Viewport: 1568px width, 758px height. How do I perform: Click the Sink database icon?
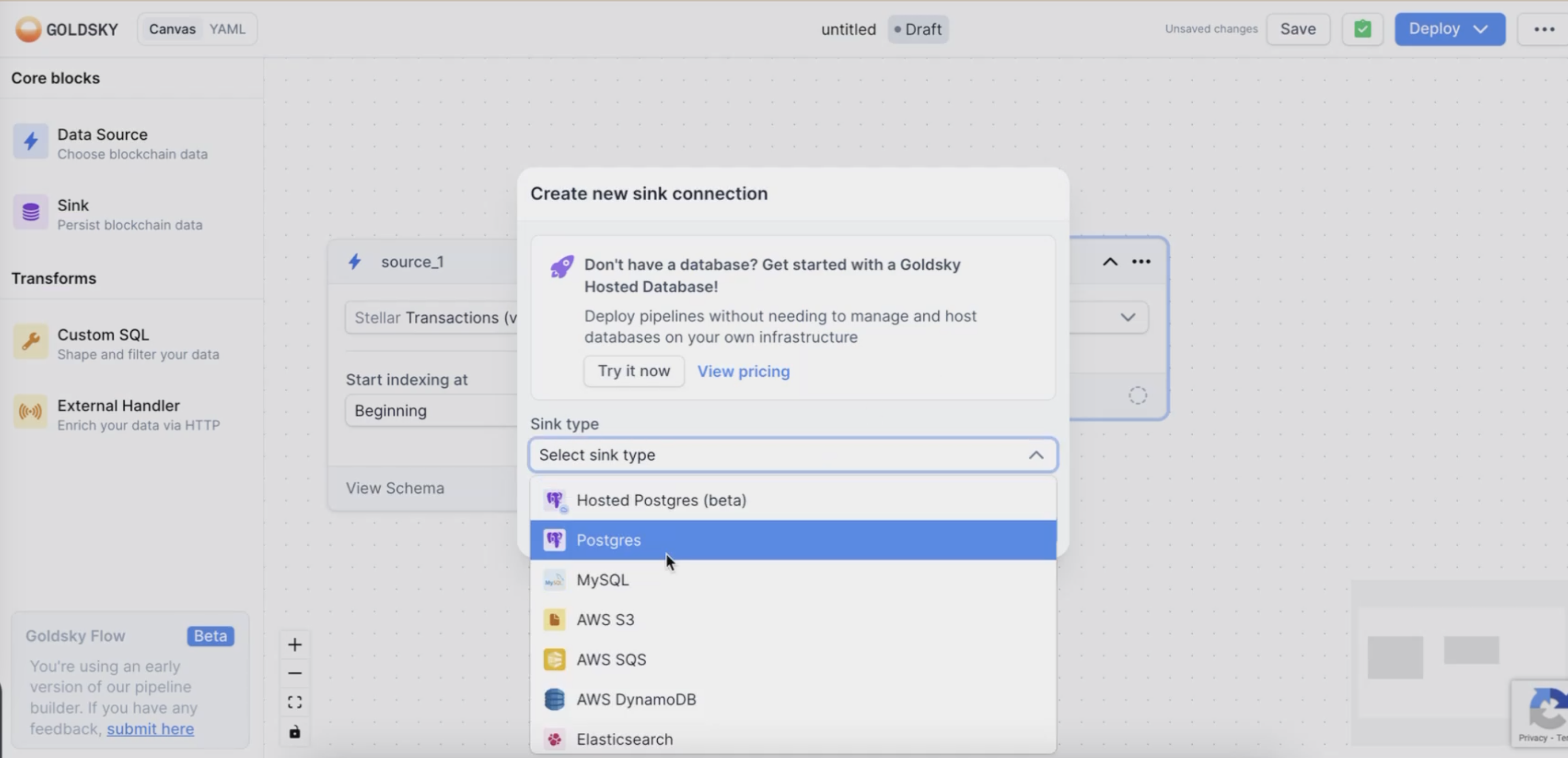(30, 212)
